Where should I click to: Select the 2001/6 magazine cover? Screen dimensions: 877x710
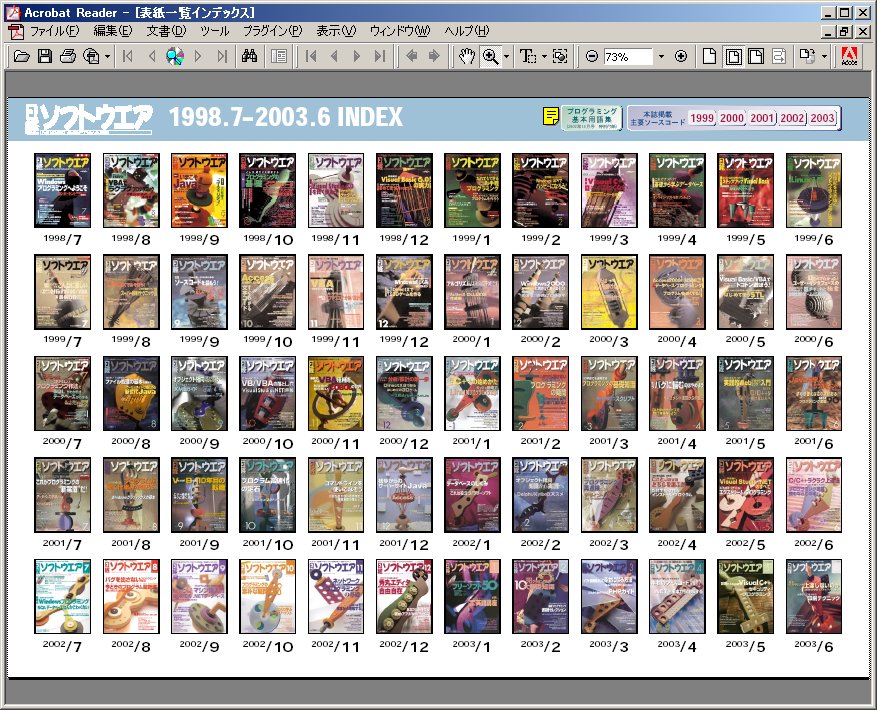point(814,393)
